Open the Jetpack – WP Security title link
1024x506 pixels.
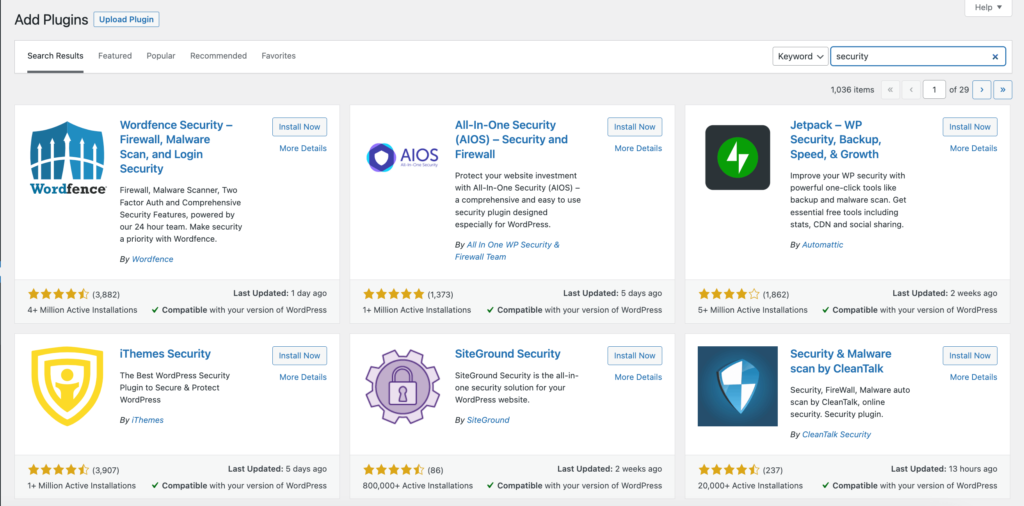pos(836,140)
